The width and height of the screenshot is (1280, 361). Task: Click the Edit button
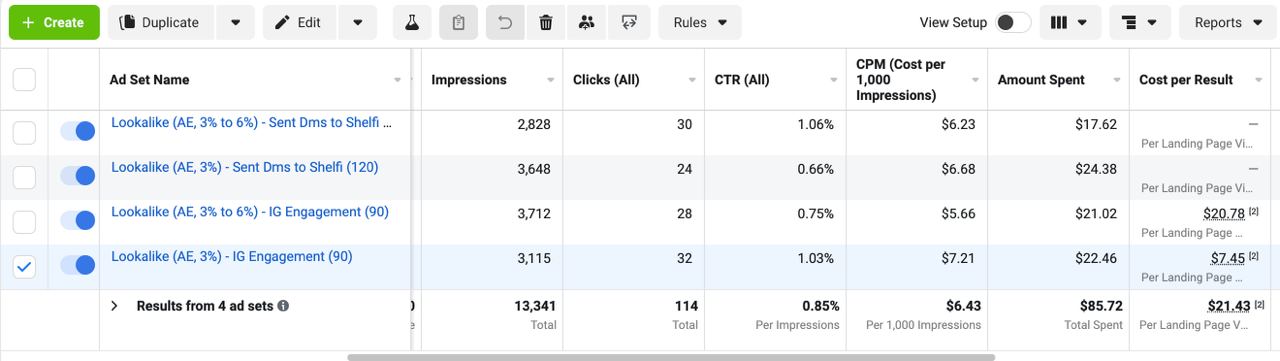(x=299, y=22)
